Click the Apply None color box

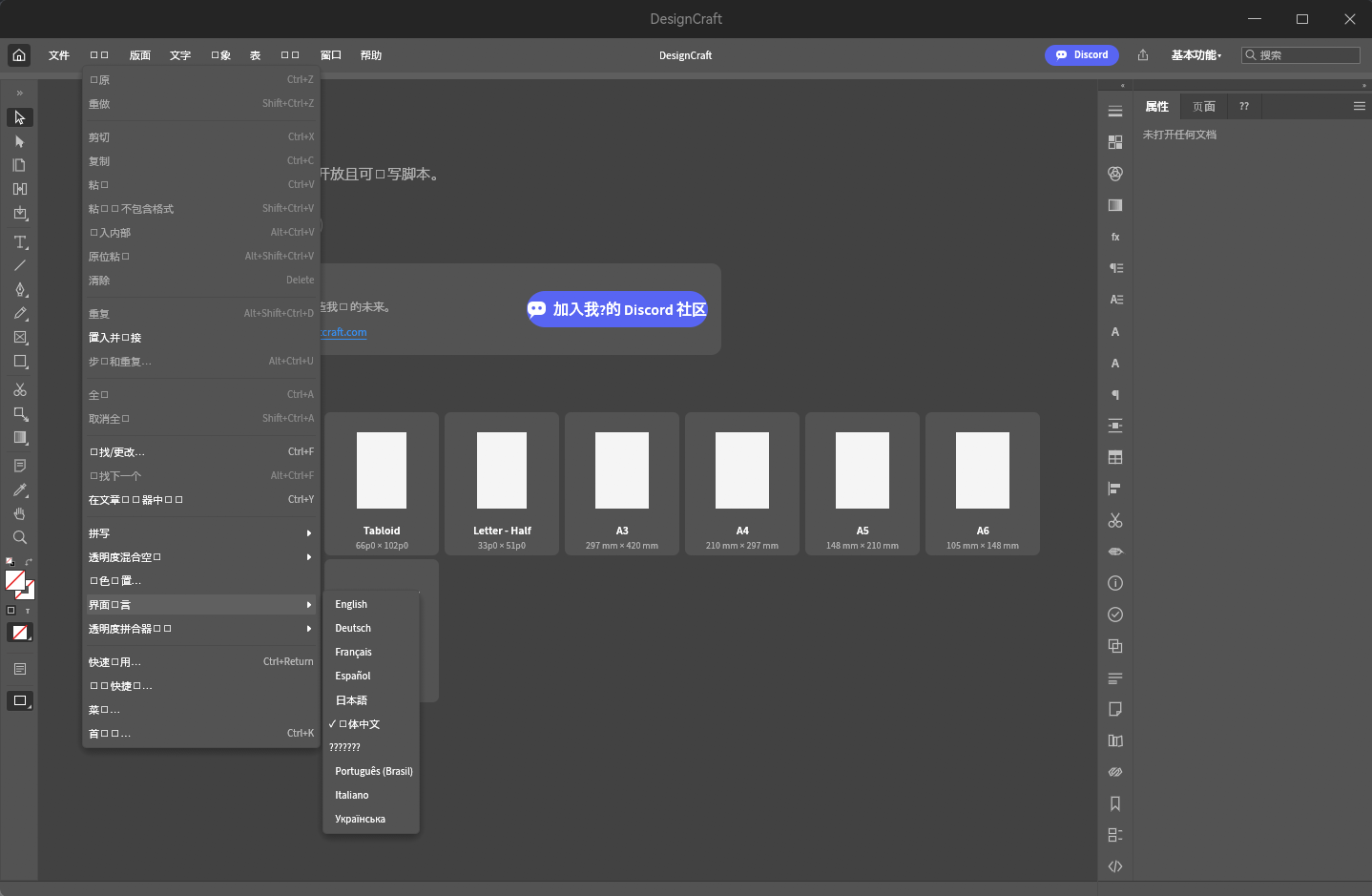tap(20, 633)
